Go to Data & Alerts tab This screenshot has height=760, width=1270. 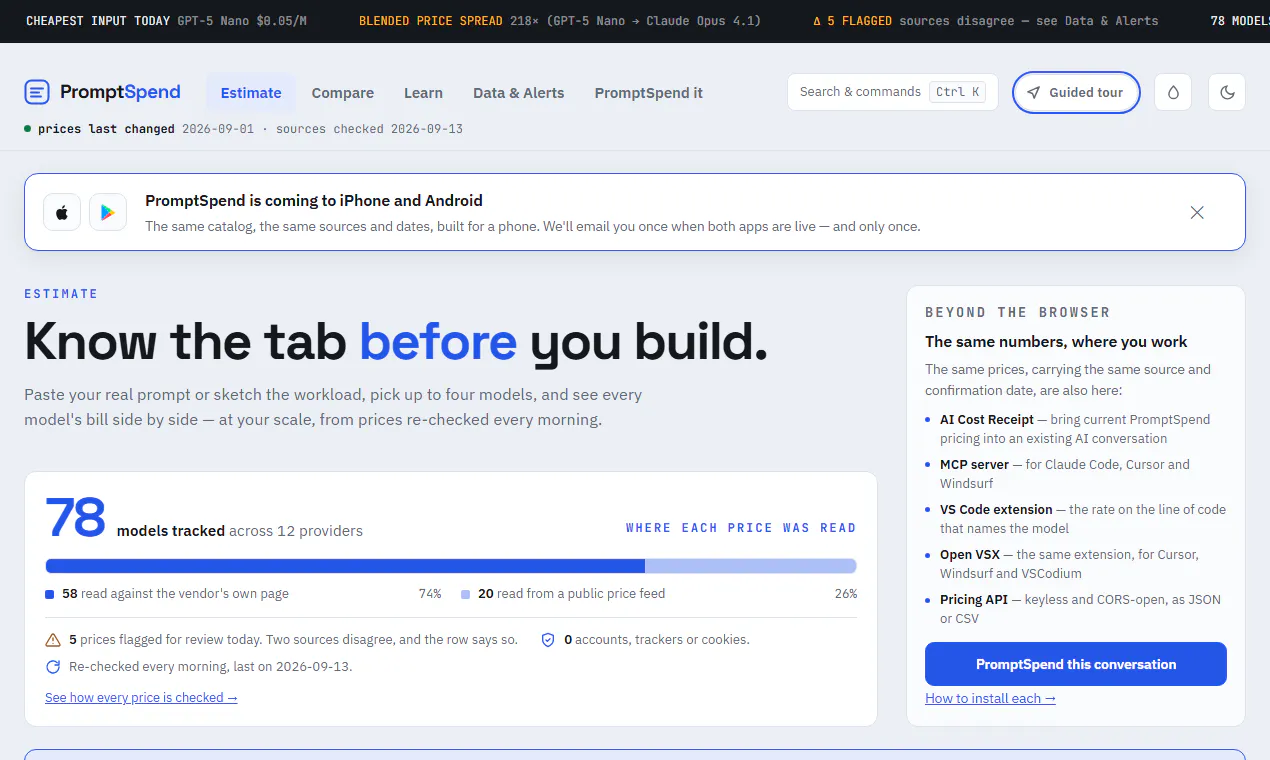[519, 93]
